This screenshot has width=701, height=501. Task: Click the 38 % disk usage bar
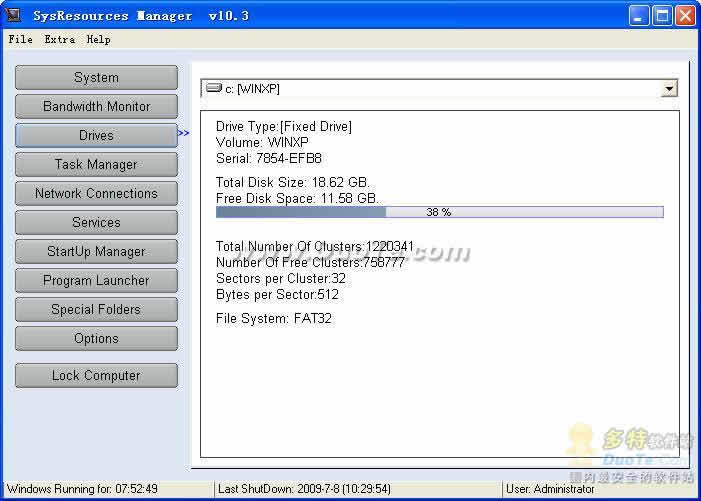439,212
